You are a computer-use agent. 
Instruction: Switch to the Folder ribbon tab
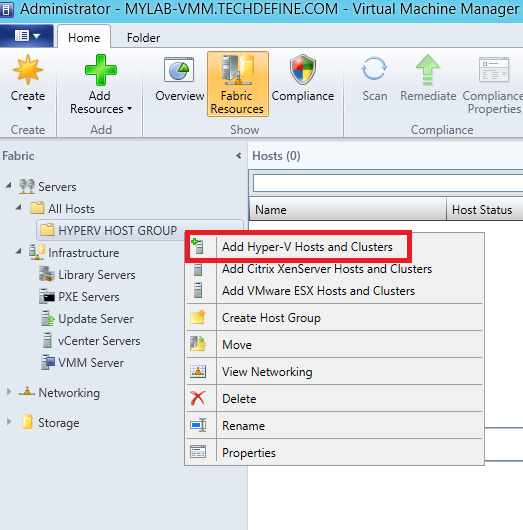pos(143,38)
